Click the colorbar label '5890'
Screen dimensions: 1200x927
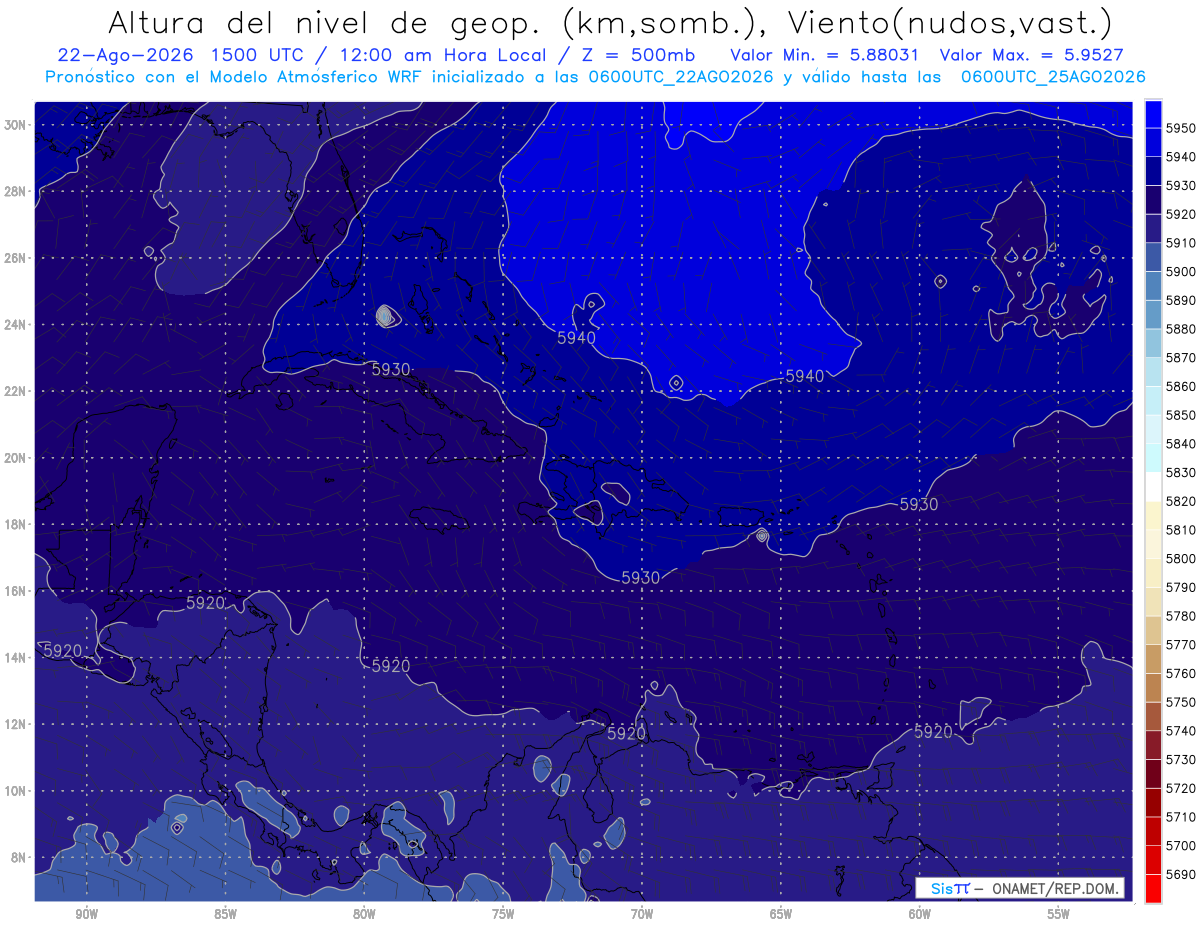pyautogui.click(x=1182, y=300)
